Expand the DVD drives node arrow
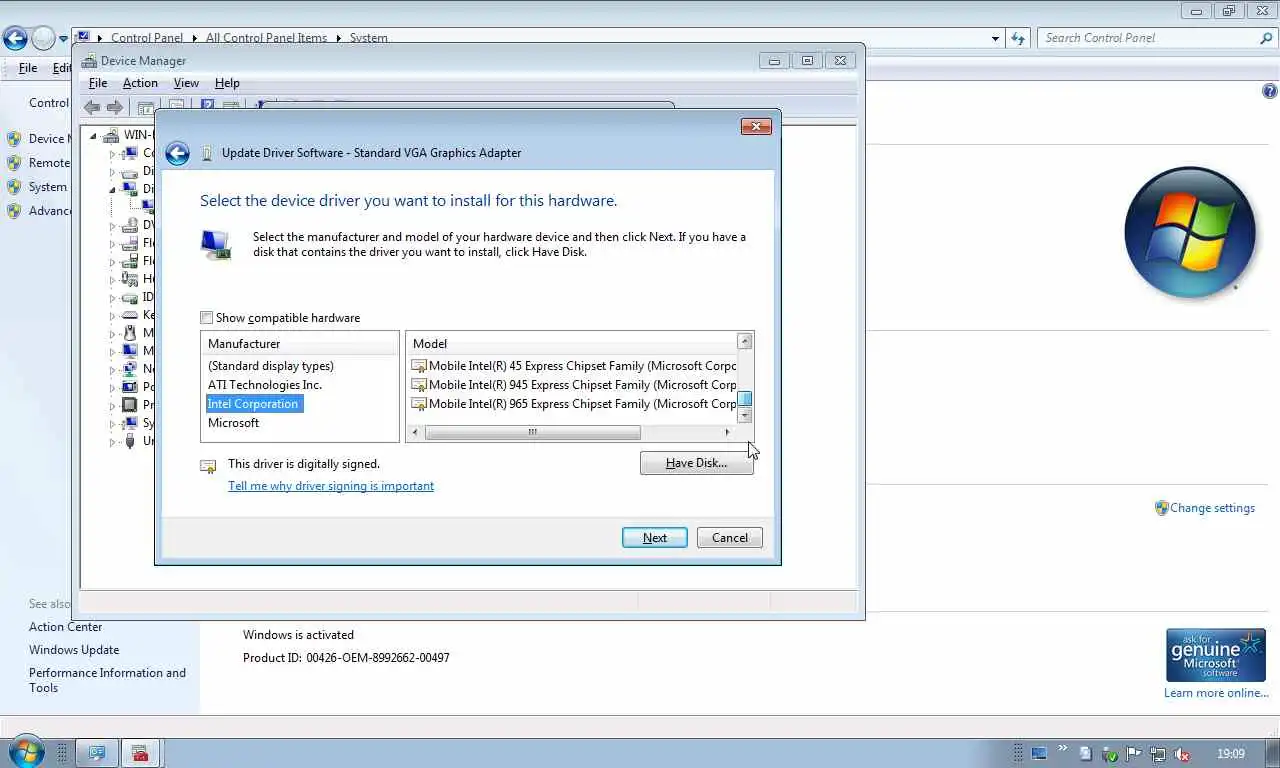The width and height of the screenshot is (1280, 768). tap(112, 225)
